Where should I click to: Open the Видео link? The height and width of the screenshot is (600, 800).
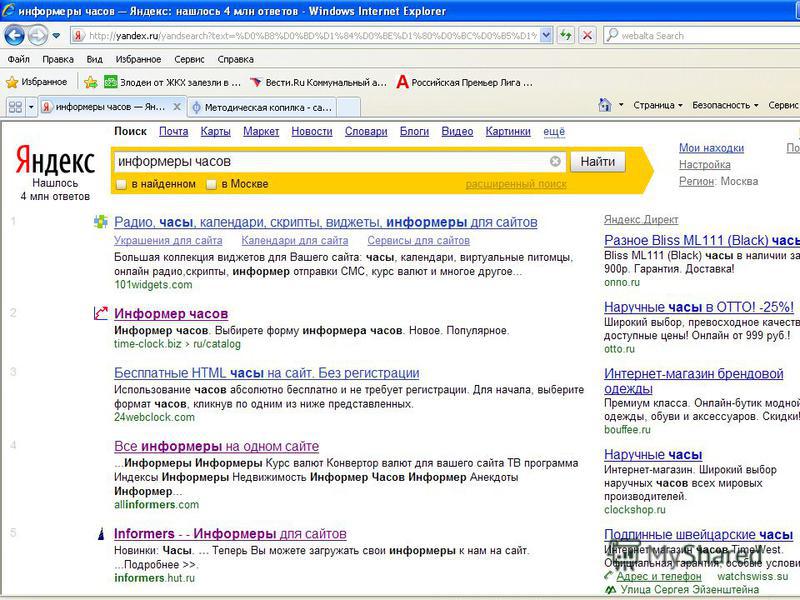coord(457,132)
